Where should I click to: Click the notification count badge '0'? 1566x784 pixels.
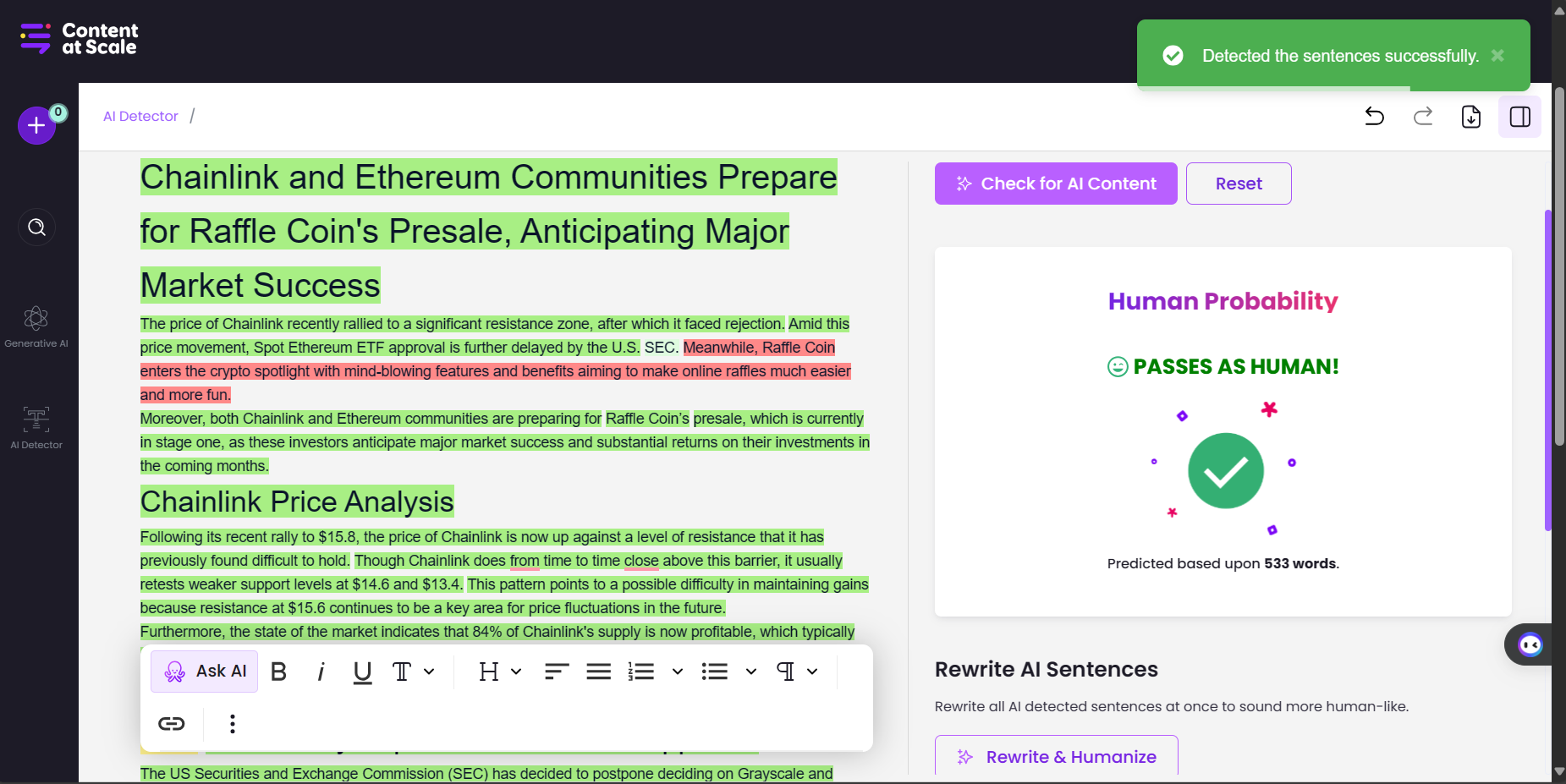[58, 112]
